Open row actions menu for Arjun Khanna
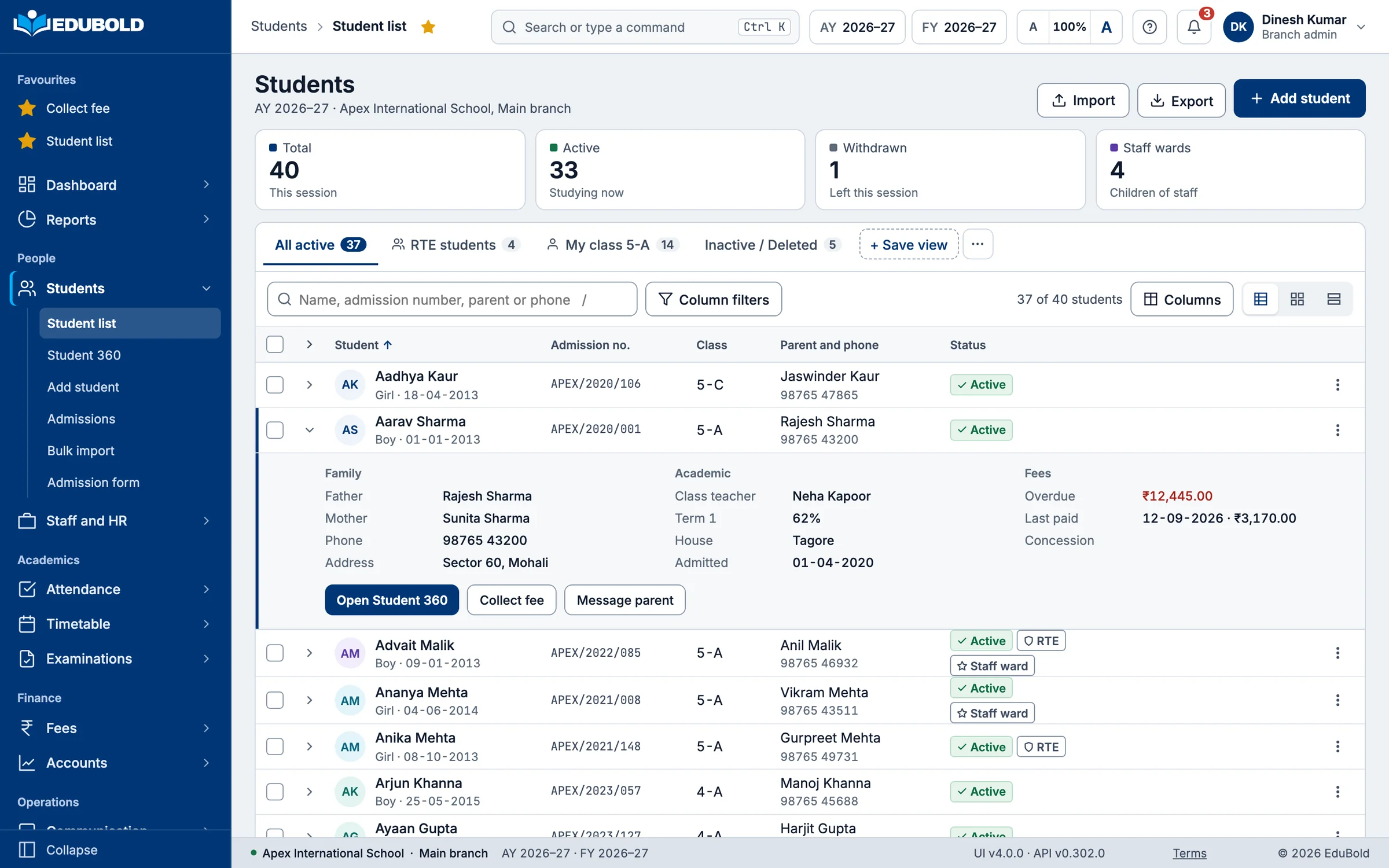This screenshot has width=1389, height=868. [1337, 792]
